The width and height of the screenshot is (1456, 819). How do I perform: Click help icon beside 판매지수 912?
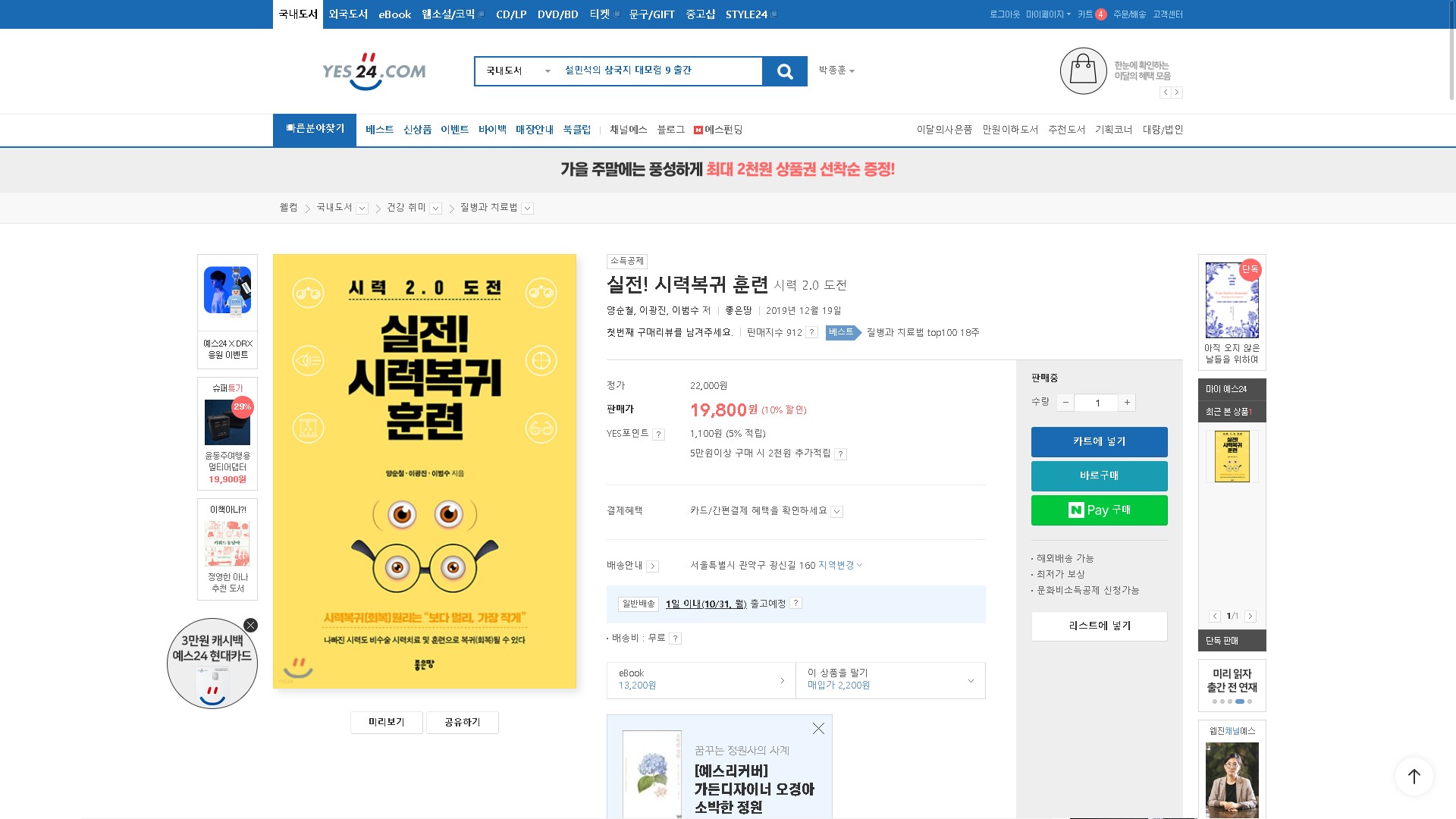point(811,333)
